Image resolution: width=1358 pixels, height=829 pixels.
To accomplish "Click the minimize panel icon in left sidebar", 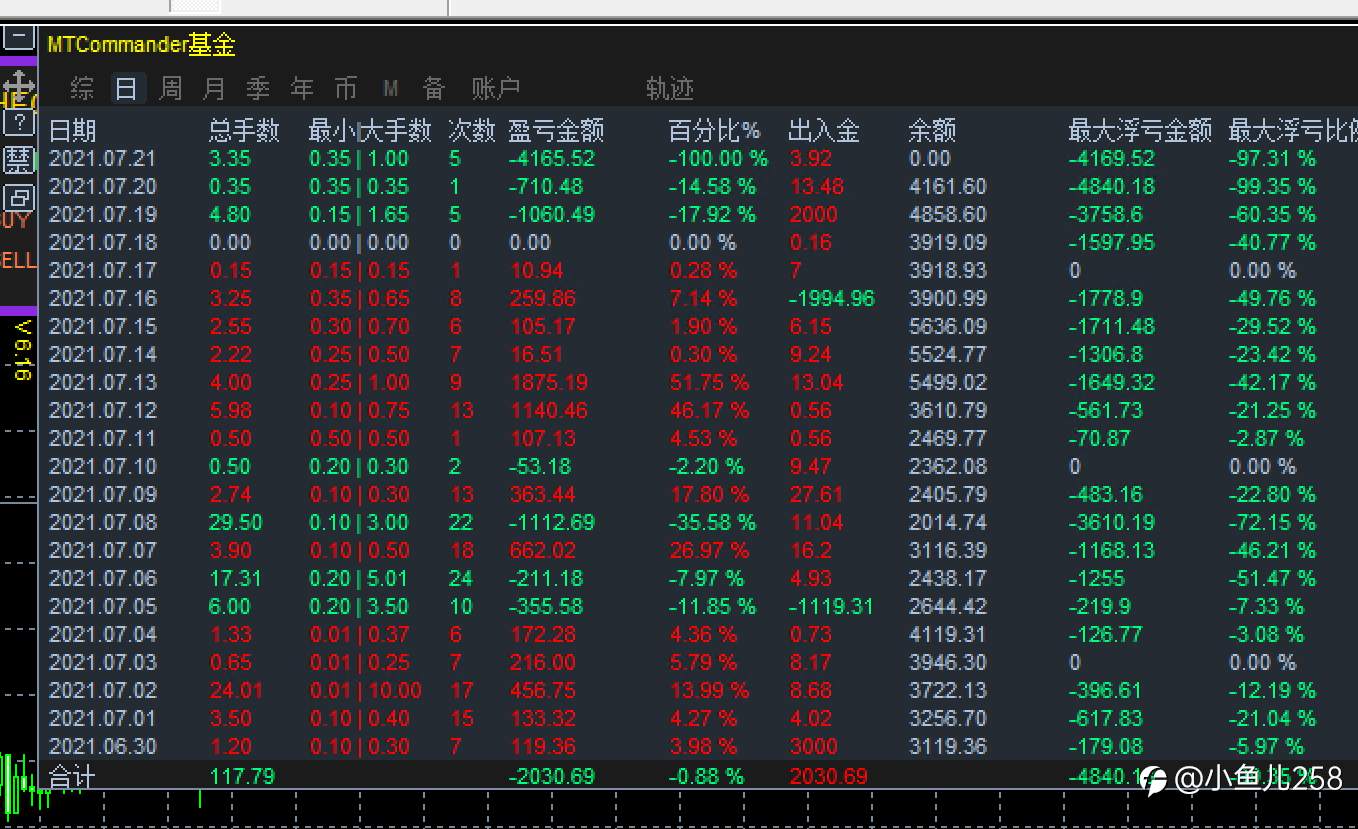I will [18, 38].
